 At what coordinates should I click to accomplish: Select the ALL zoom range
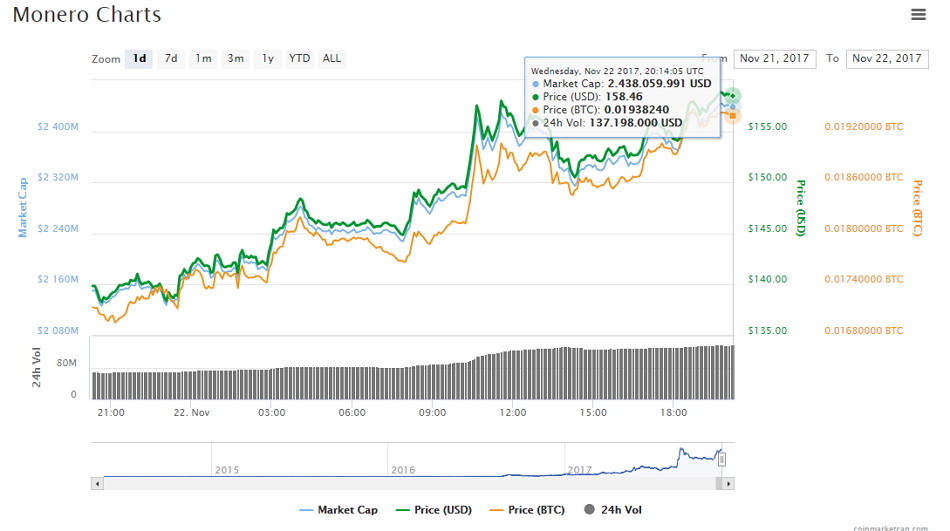coord(331,59)
